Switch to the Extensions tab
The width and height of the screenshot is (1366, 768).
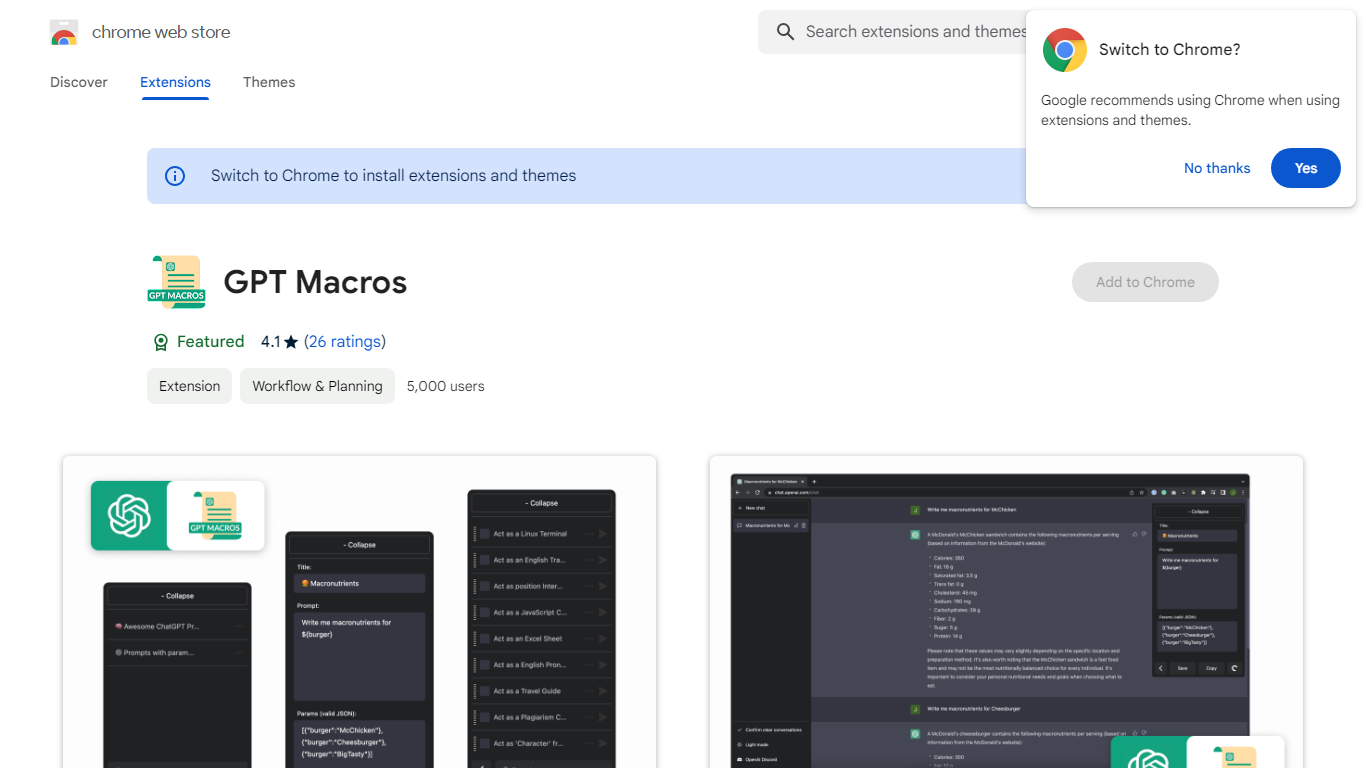pyautogui.click(x=175, y=82)
